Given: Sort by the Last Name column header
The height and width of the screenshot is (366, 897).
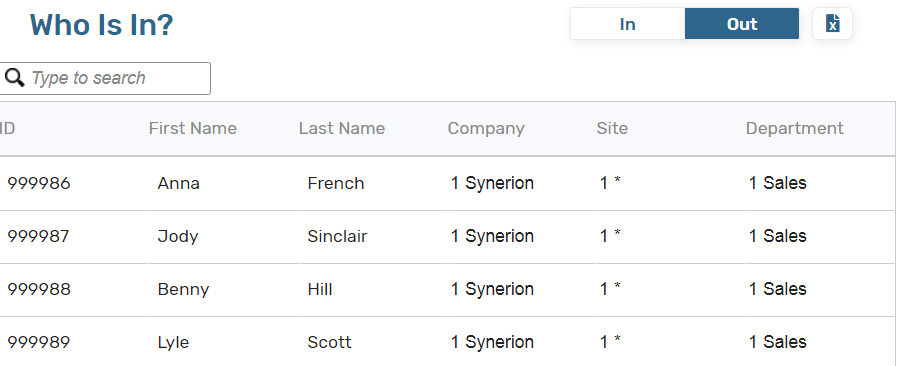Looking at the screenshot, I should coord(342,128).
